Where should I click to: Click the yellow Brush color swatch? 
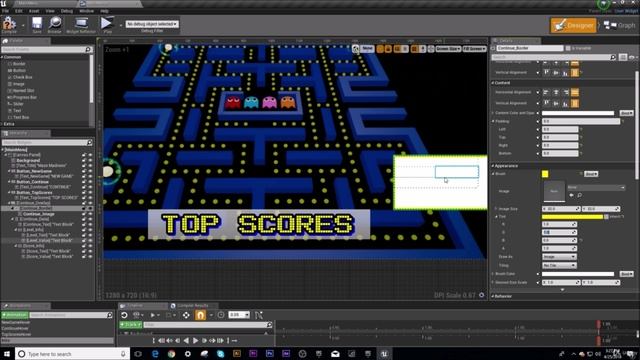[545, 174]
